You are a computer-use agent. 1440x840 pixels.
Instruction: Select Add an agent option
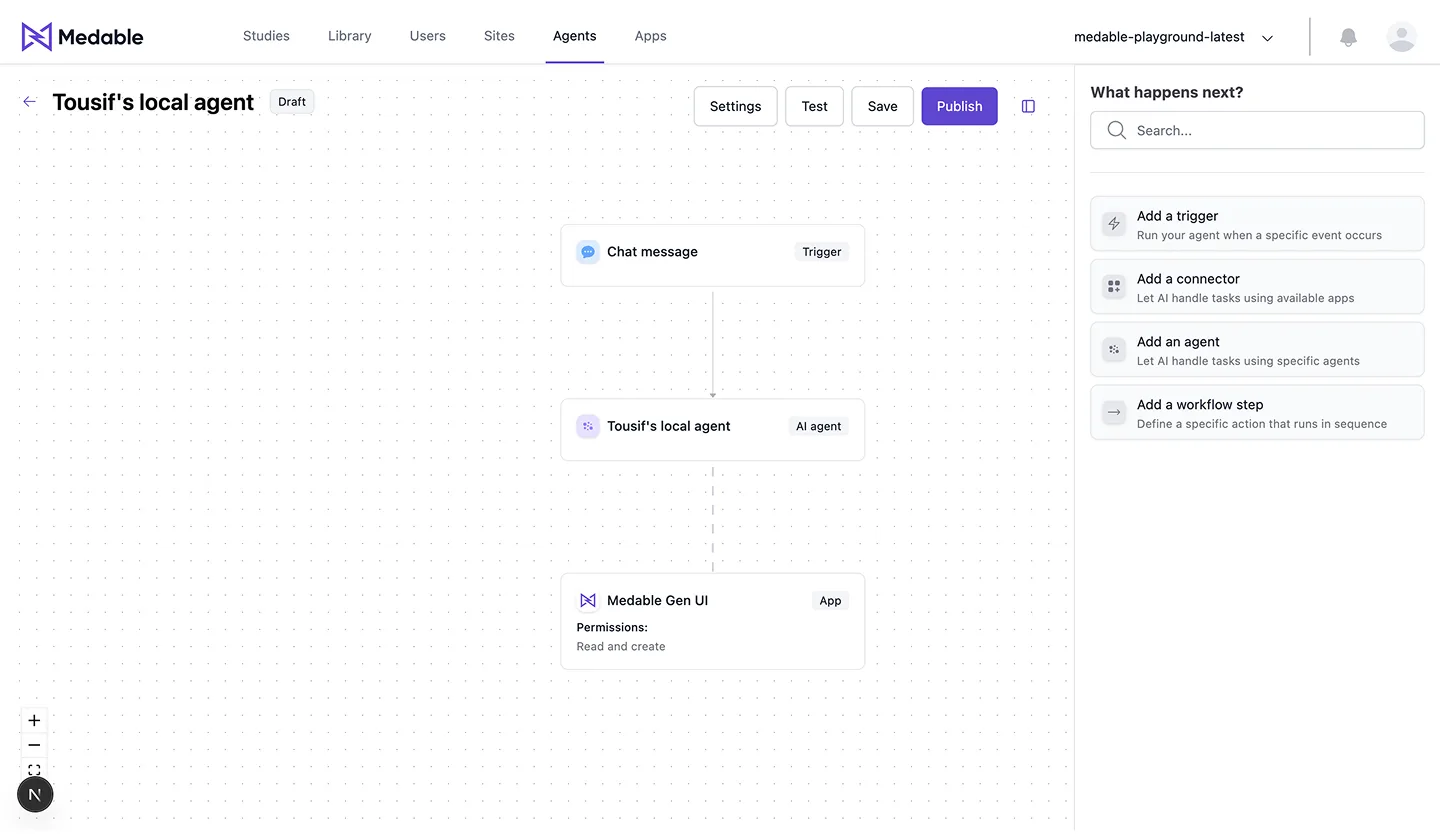(1257, 350)
